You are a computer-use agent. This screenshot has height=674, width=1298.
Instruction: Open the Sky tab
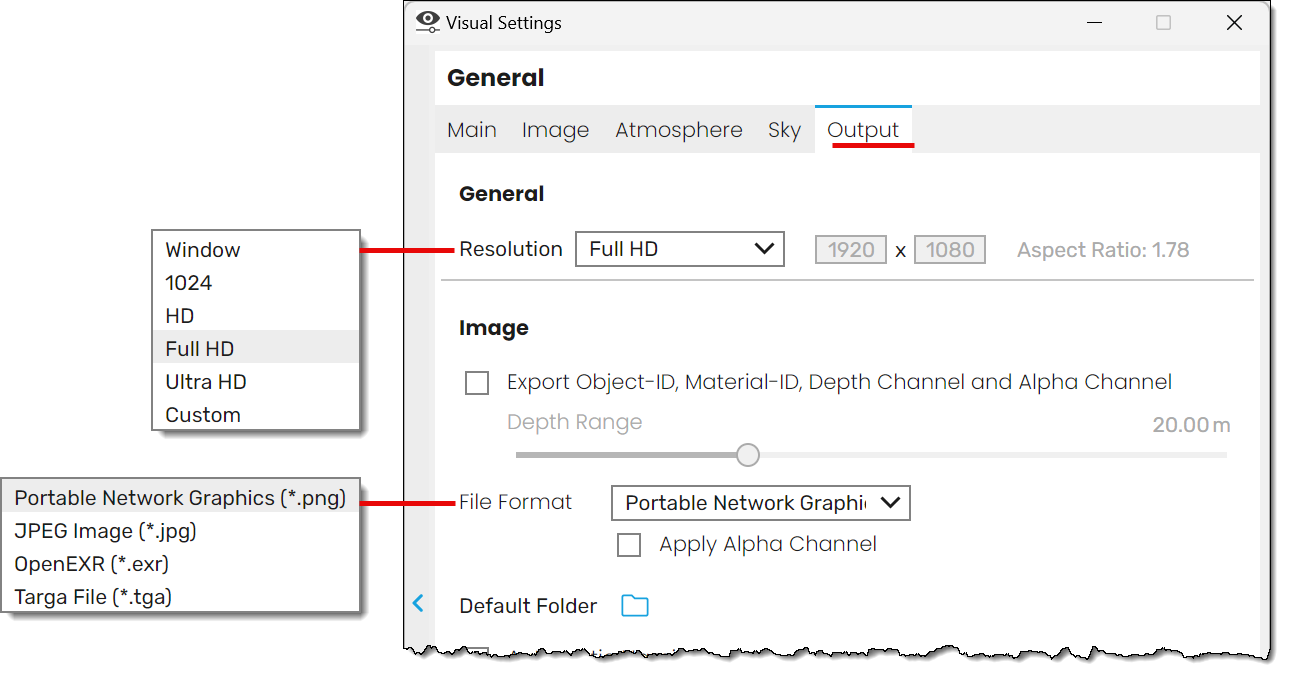coord(784,129)
